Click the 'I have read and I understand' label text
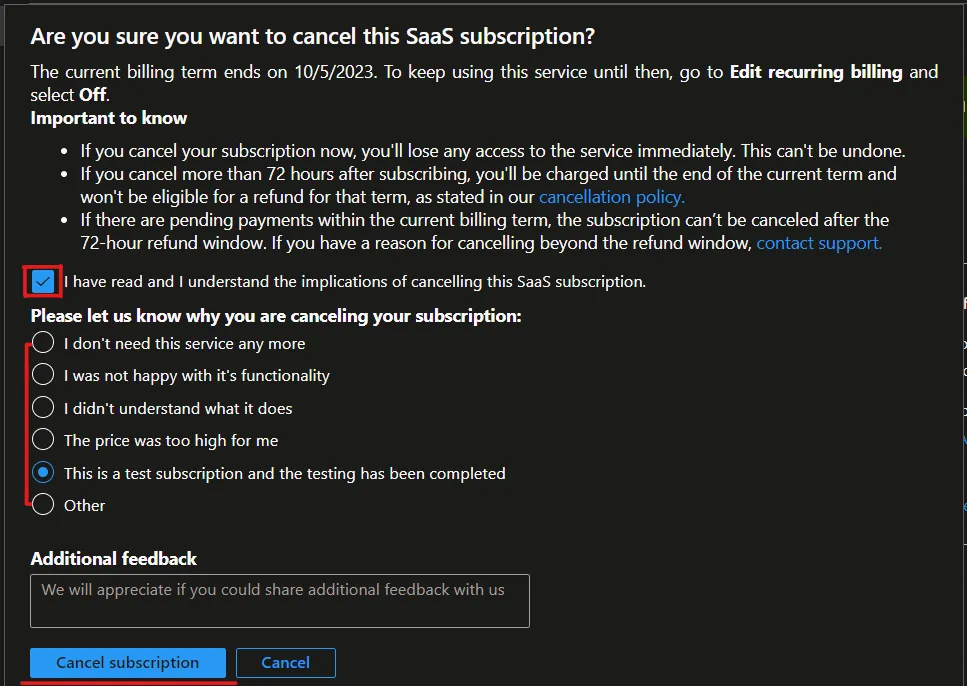 pos(355,282)
